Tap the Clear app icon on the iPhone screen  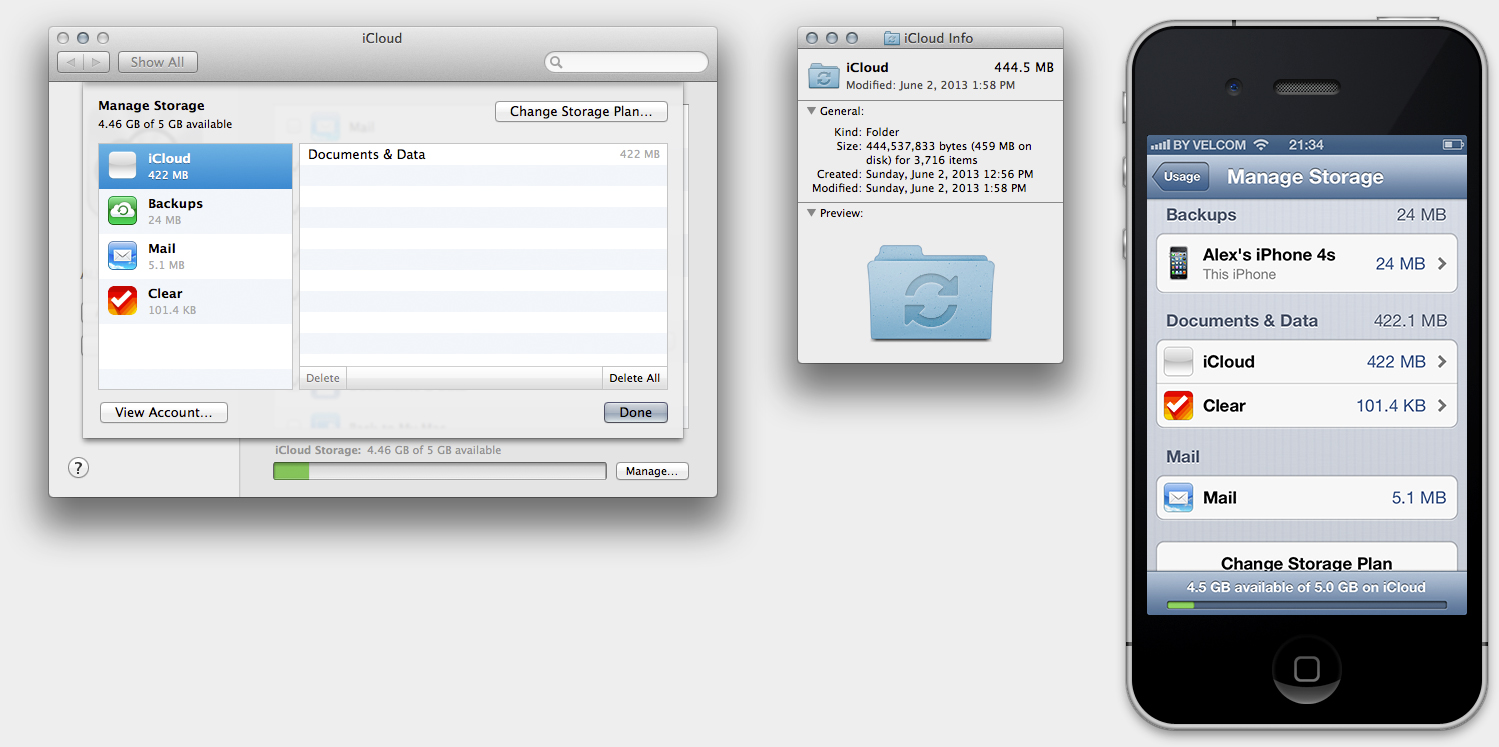tap(1180, 405)
